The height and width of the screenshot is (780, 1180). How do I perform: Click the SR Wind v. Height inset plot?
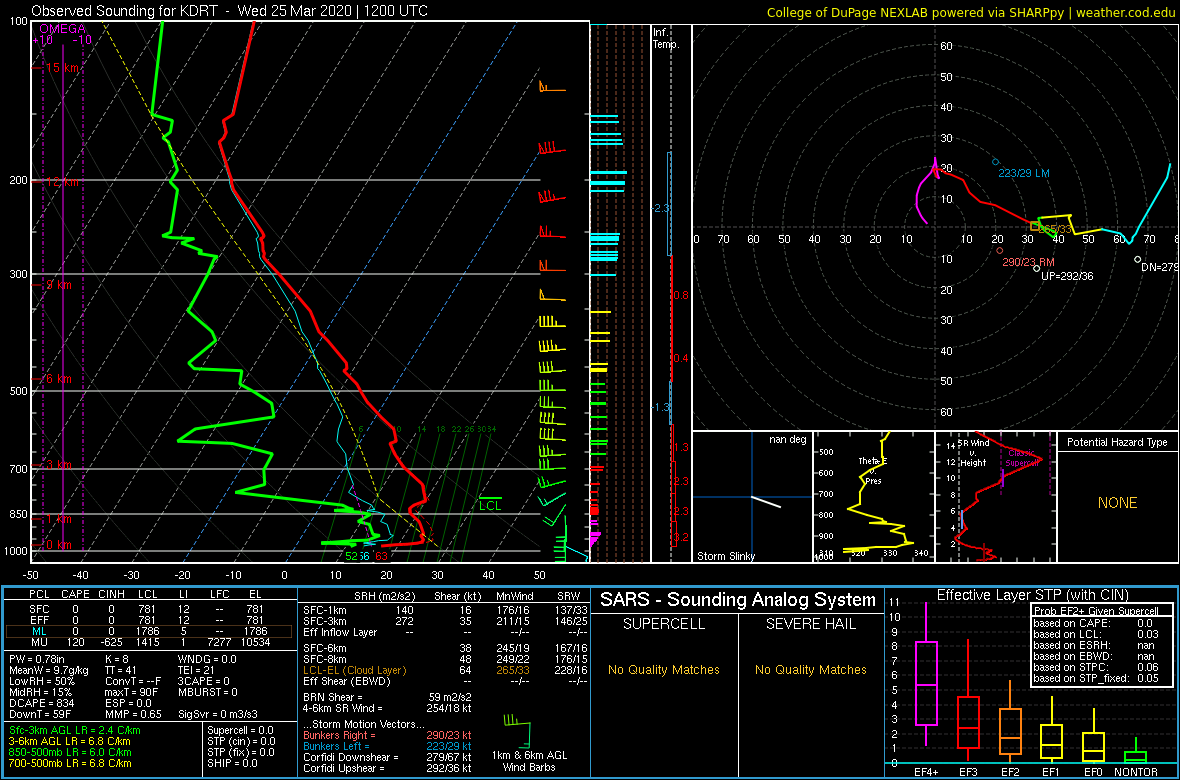point(994,497)
